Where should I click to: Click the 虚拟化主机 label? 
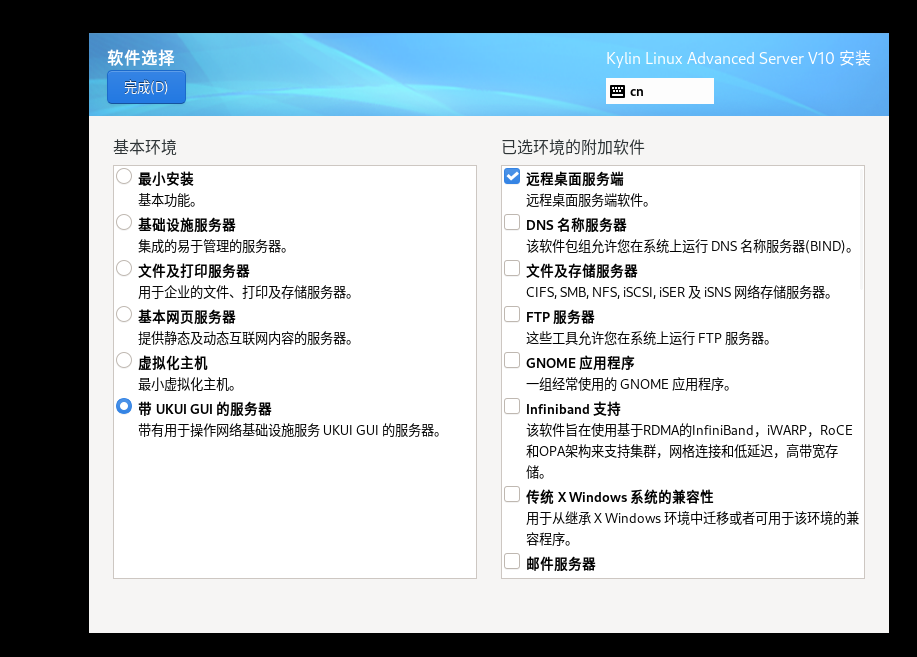pos(173,363)
